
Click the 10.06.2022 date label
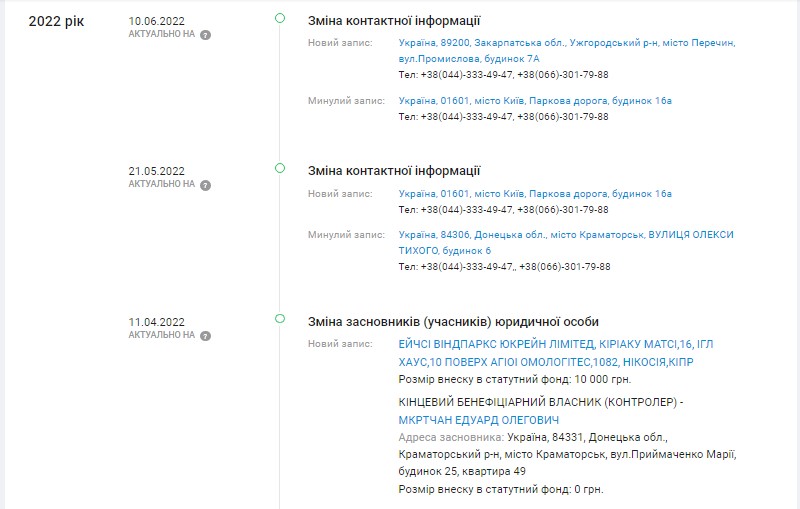(157, 21)
